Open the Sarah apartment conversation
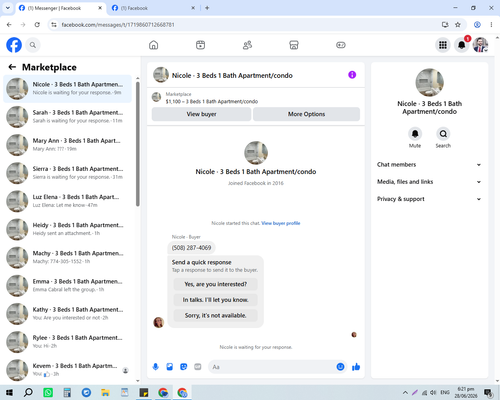The image size is (500, 400). (x=67, y=117)
